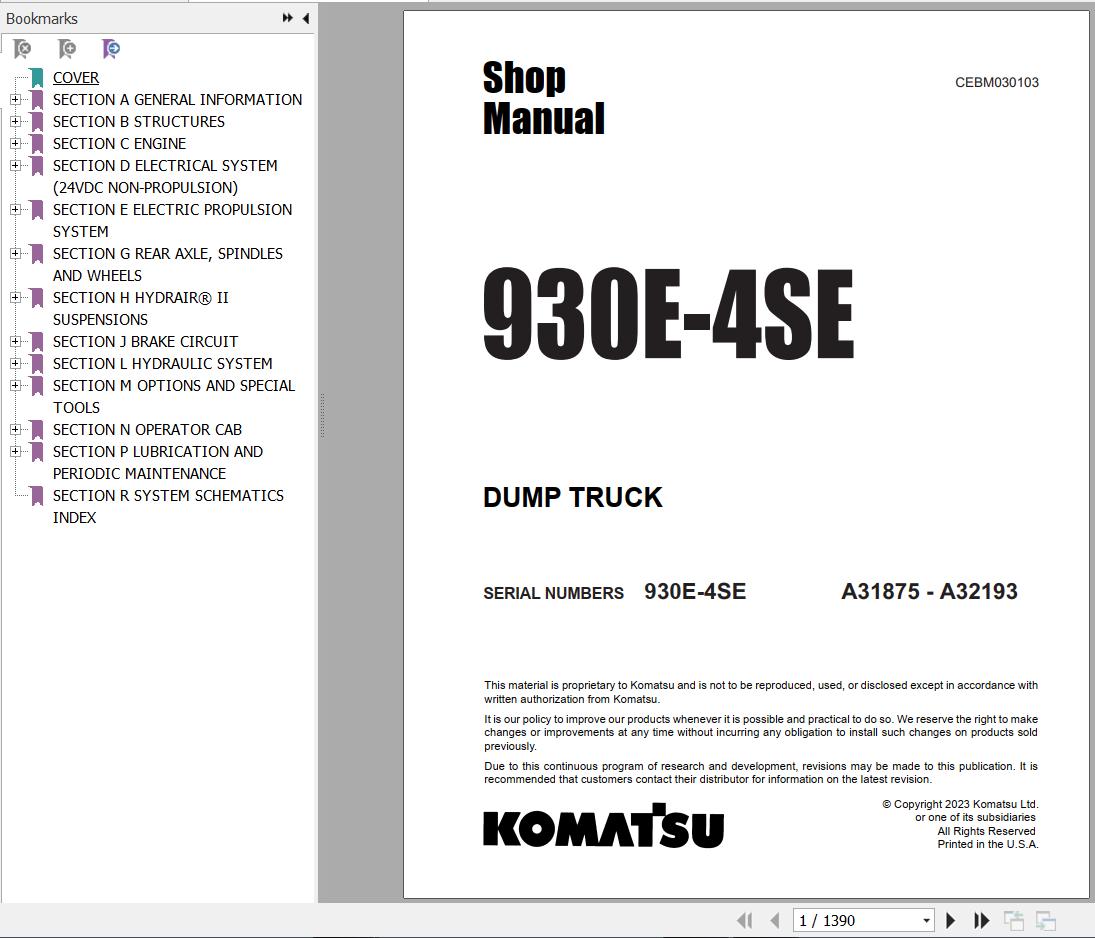Expand Section M Options and Special Tools
Image resolution: width=1095 pixels, height=938 pixels.
(x=15, y=386)
